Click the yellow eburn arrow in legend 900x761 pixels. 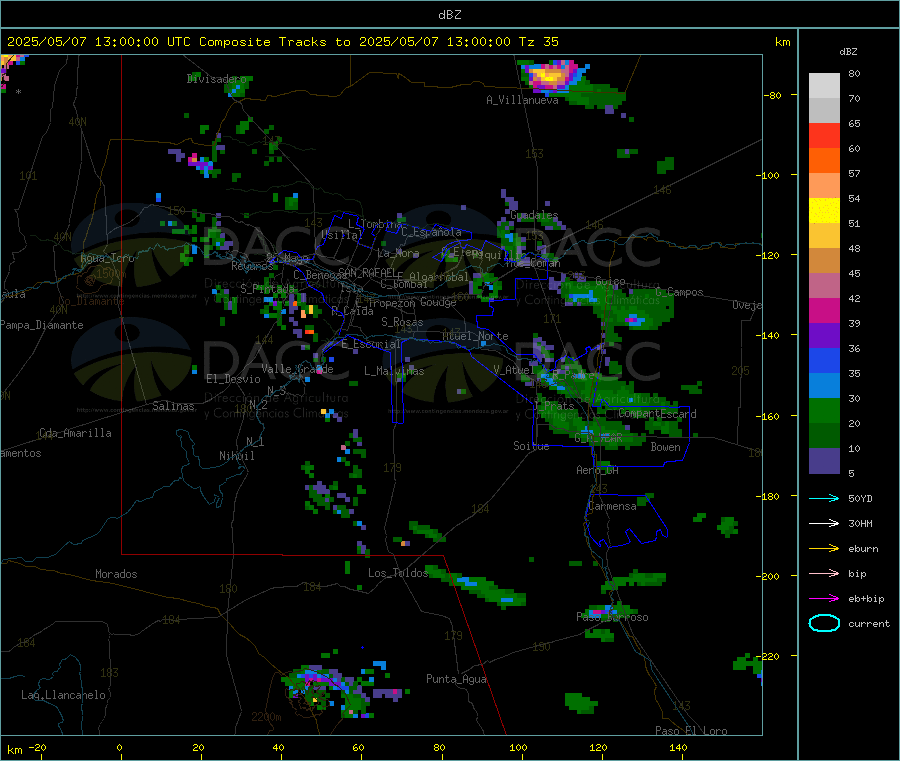[824, 549]
